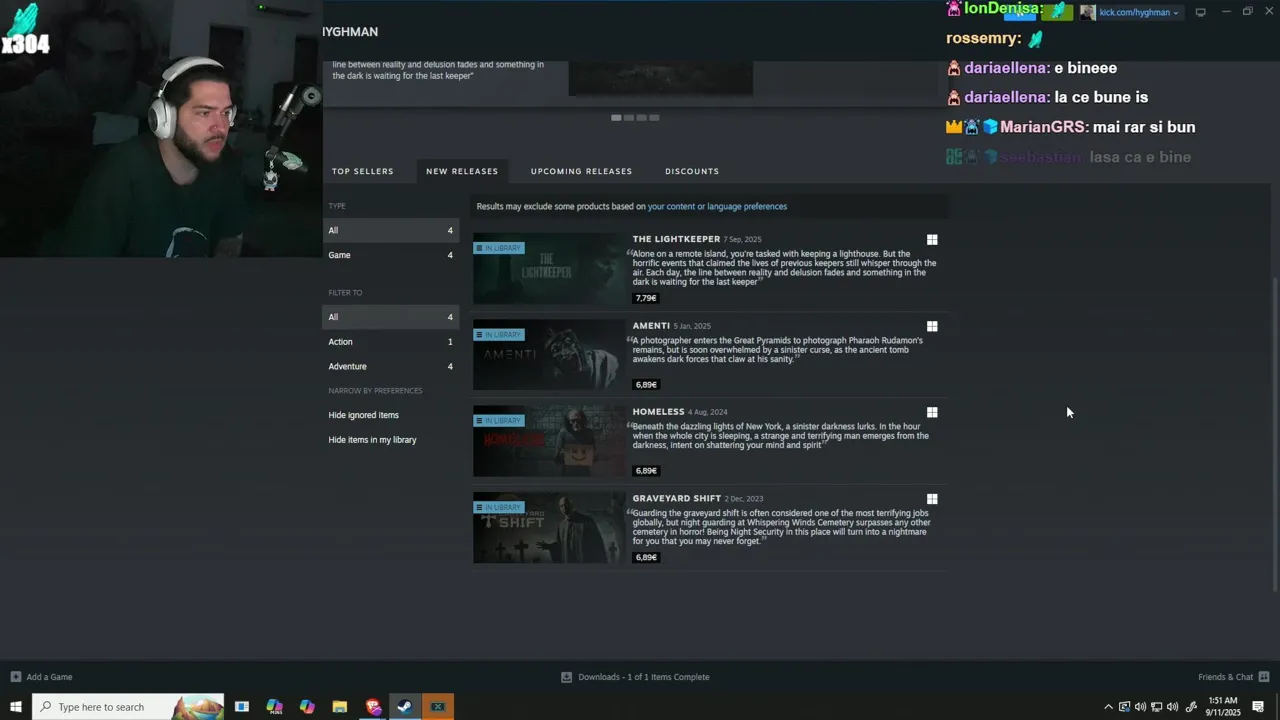
Task: Open Add a Game
Action: click(x=49, y=677)
